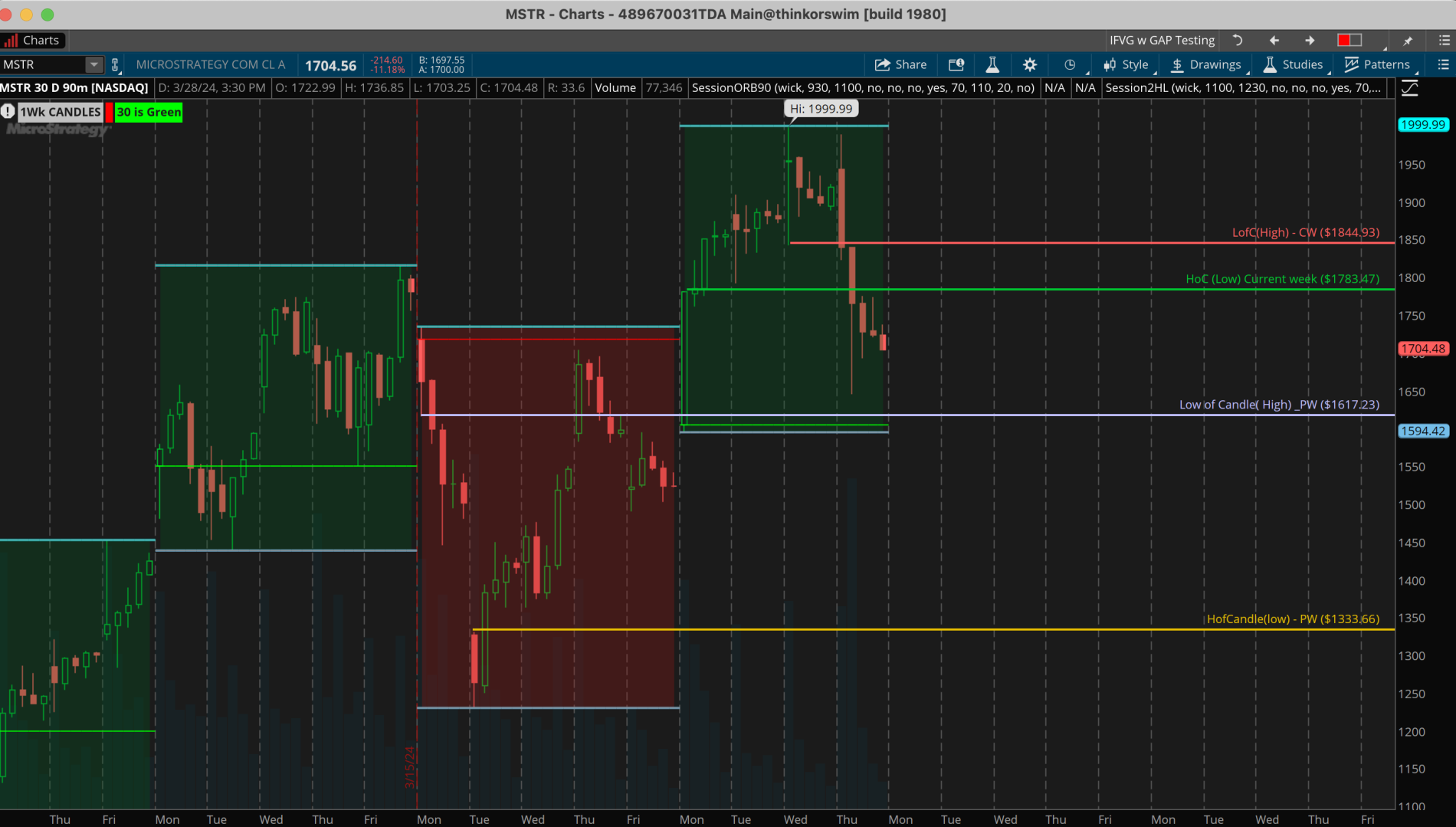Image resolution: width=1456 pixels, height=827 pixels.
Task: Pin the chart window with pushpin
Action: (1408, 40)
